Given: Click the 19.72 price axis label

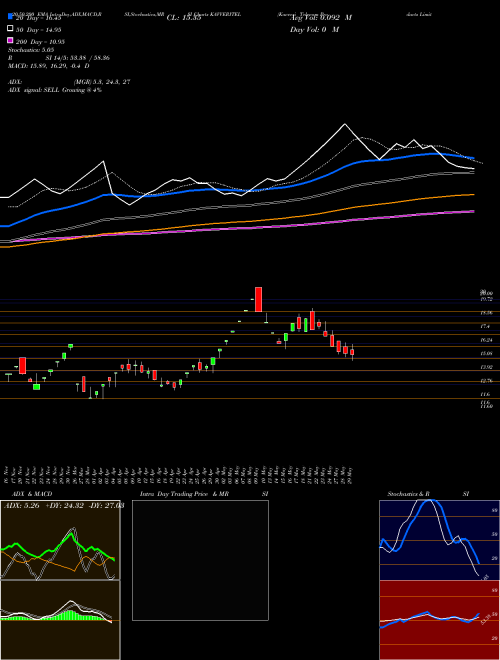Looking at the screenshot, I should (487, 299).
